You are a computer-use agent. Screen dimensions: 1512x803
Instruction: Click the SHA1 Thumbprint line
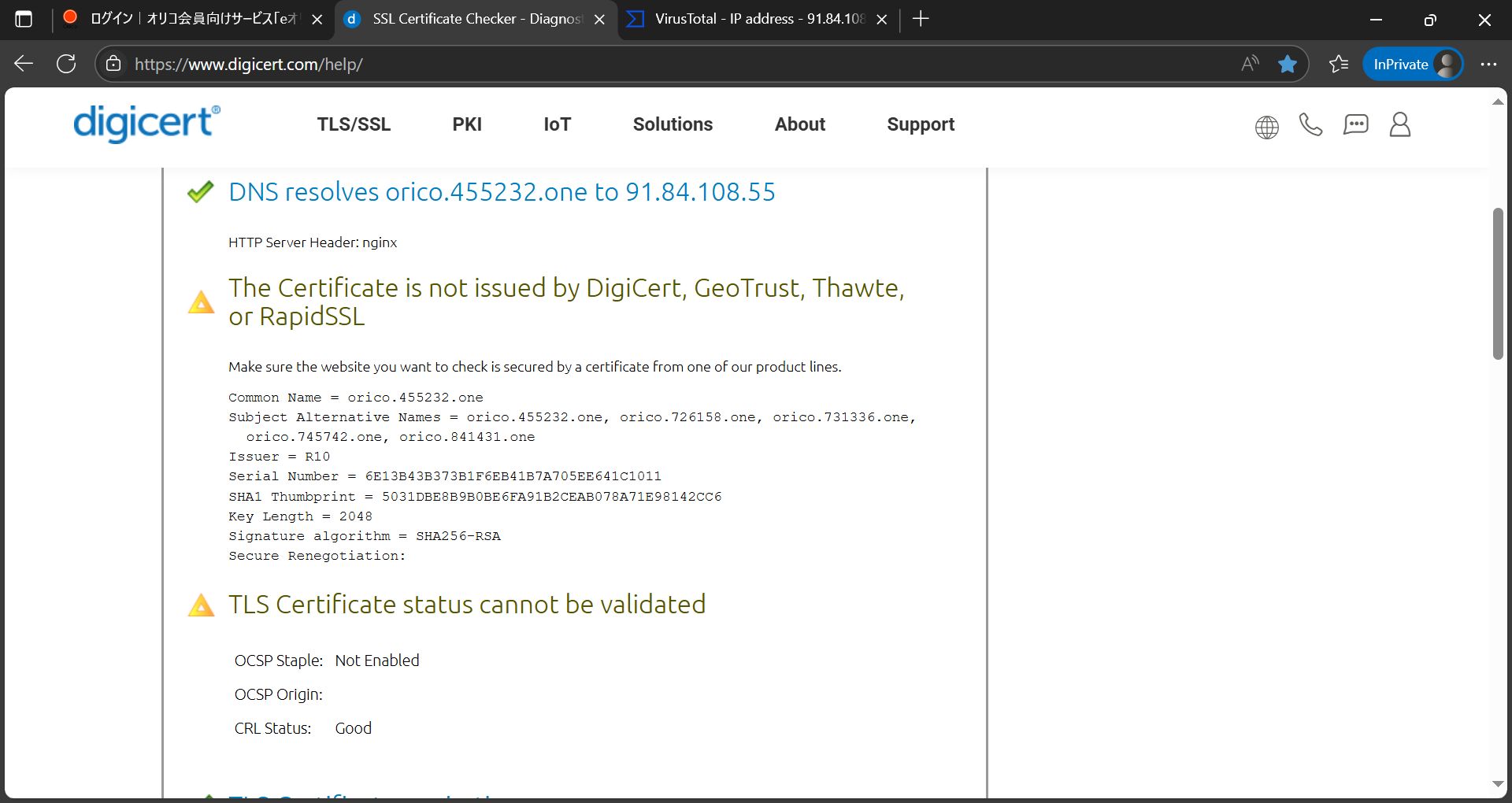(x=475, y=497)
